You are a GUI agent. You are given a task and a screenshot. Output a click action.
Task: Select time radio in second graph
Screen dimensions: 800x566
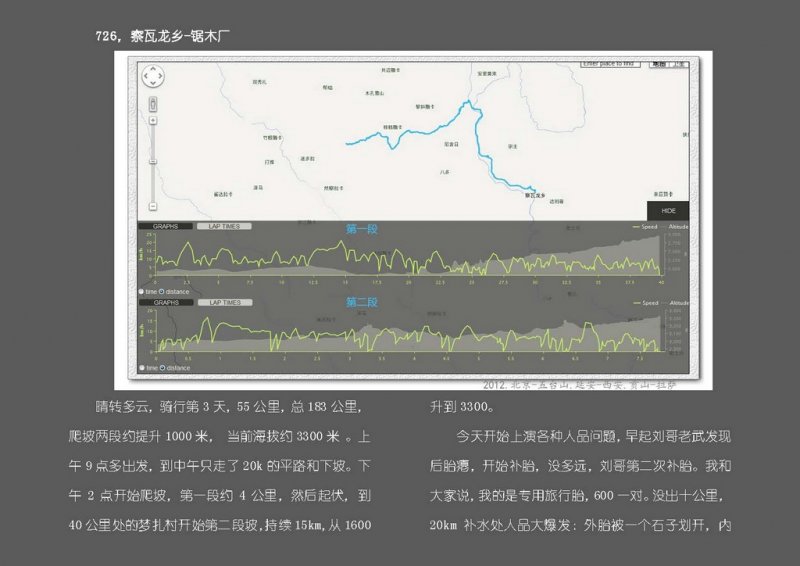tap(141, 367)
